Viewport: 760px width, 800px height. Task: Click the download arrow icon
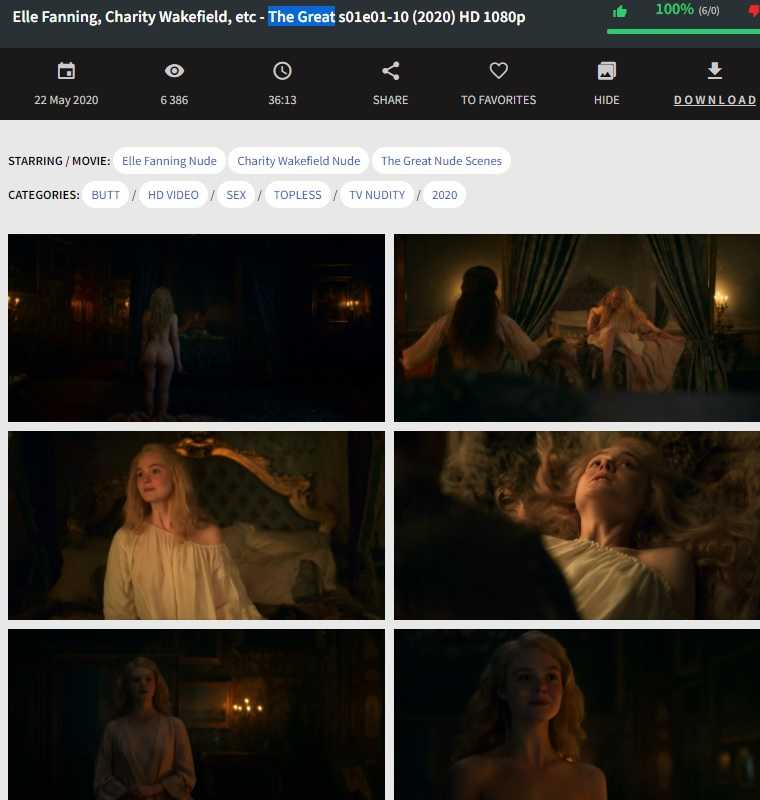tap(714, 71)
